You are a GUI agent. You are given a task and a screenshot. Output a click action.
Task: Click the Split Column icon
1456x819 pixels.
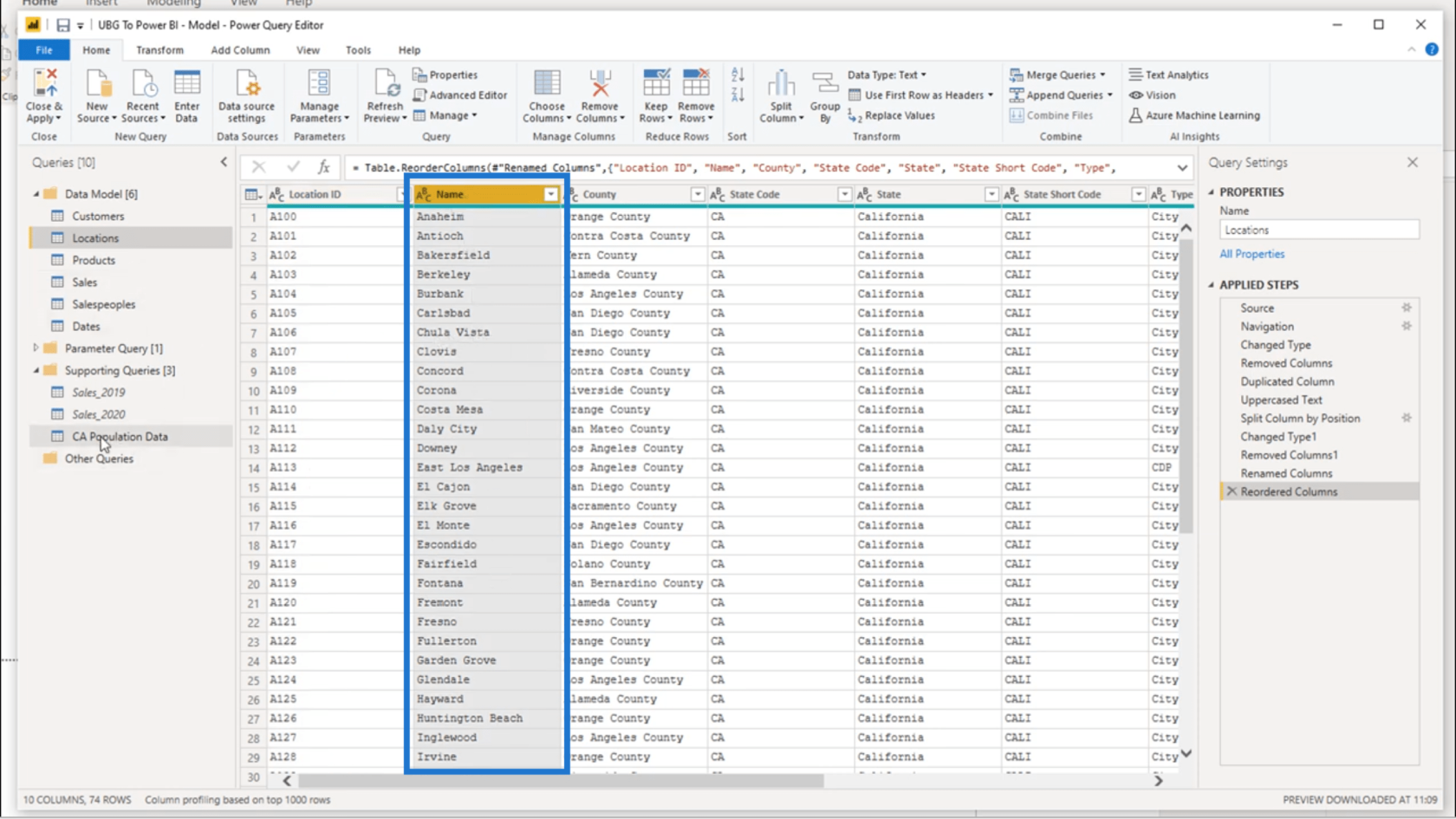[781, 82]
